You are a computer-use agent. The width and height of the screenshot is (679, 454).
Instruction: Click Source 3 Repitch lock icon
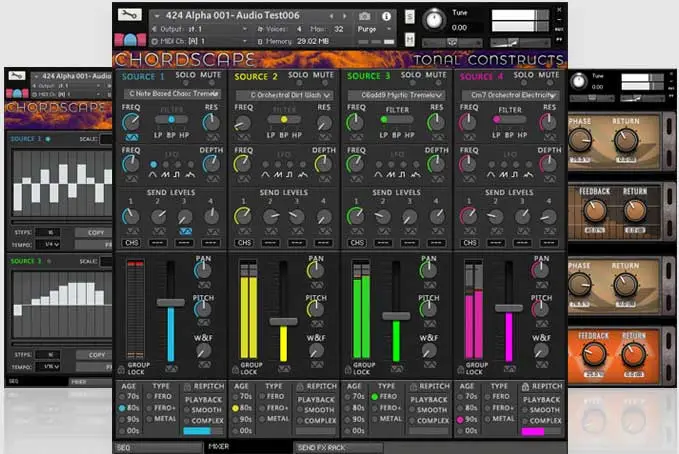[x=413, y=386]
